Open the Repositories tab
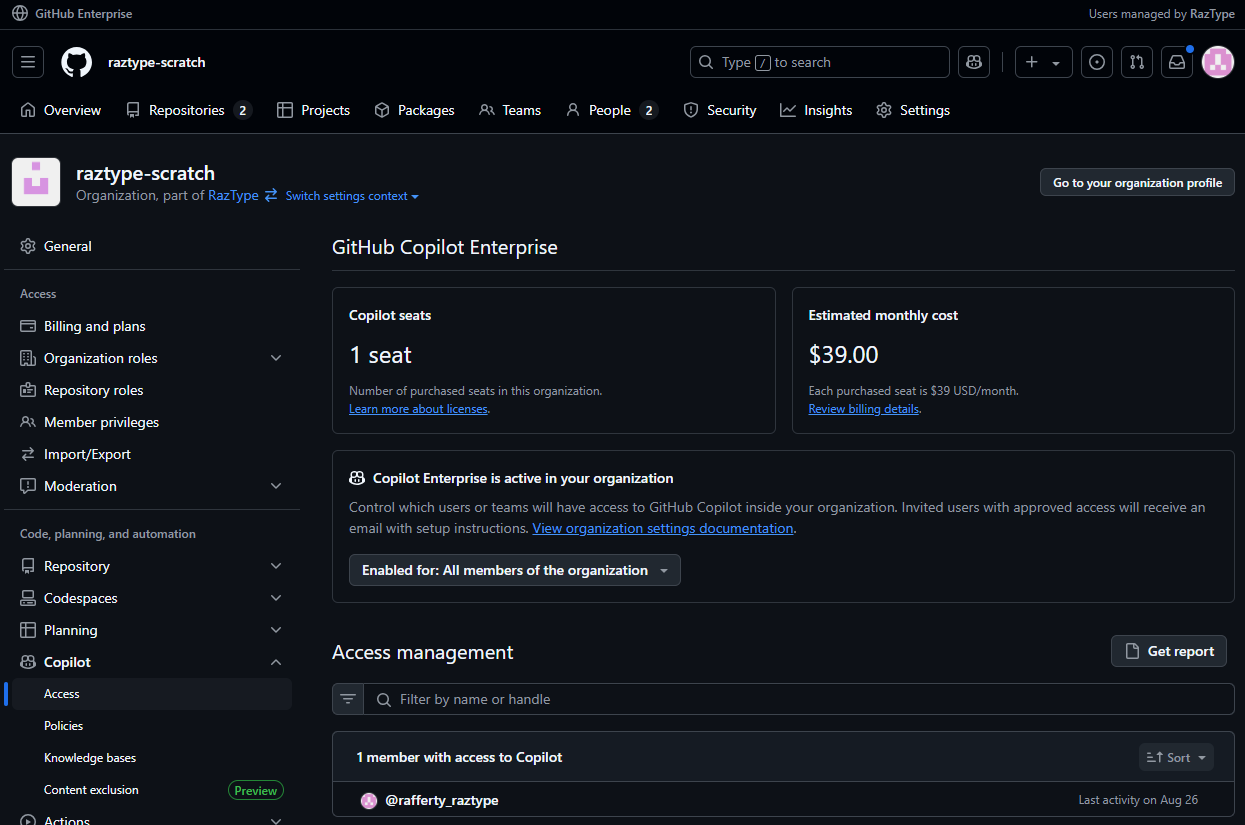Image resolution: width=1245 pixels, height=825 pixels. coord(187,110)
